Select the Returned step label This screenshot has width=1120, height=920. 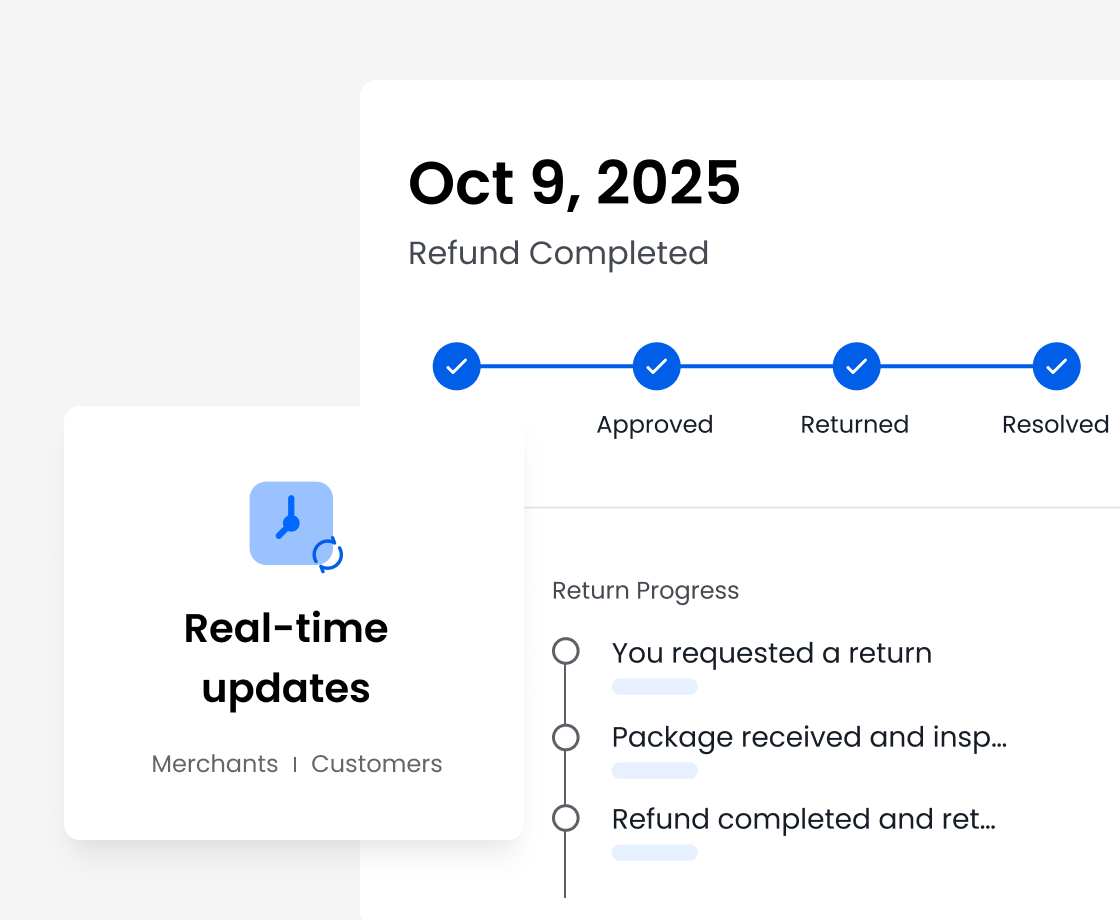click(x=855, y=425)
